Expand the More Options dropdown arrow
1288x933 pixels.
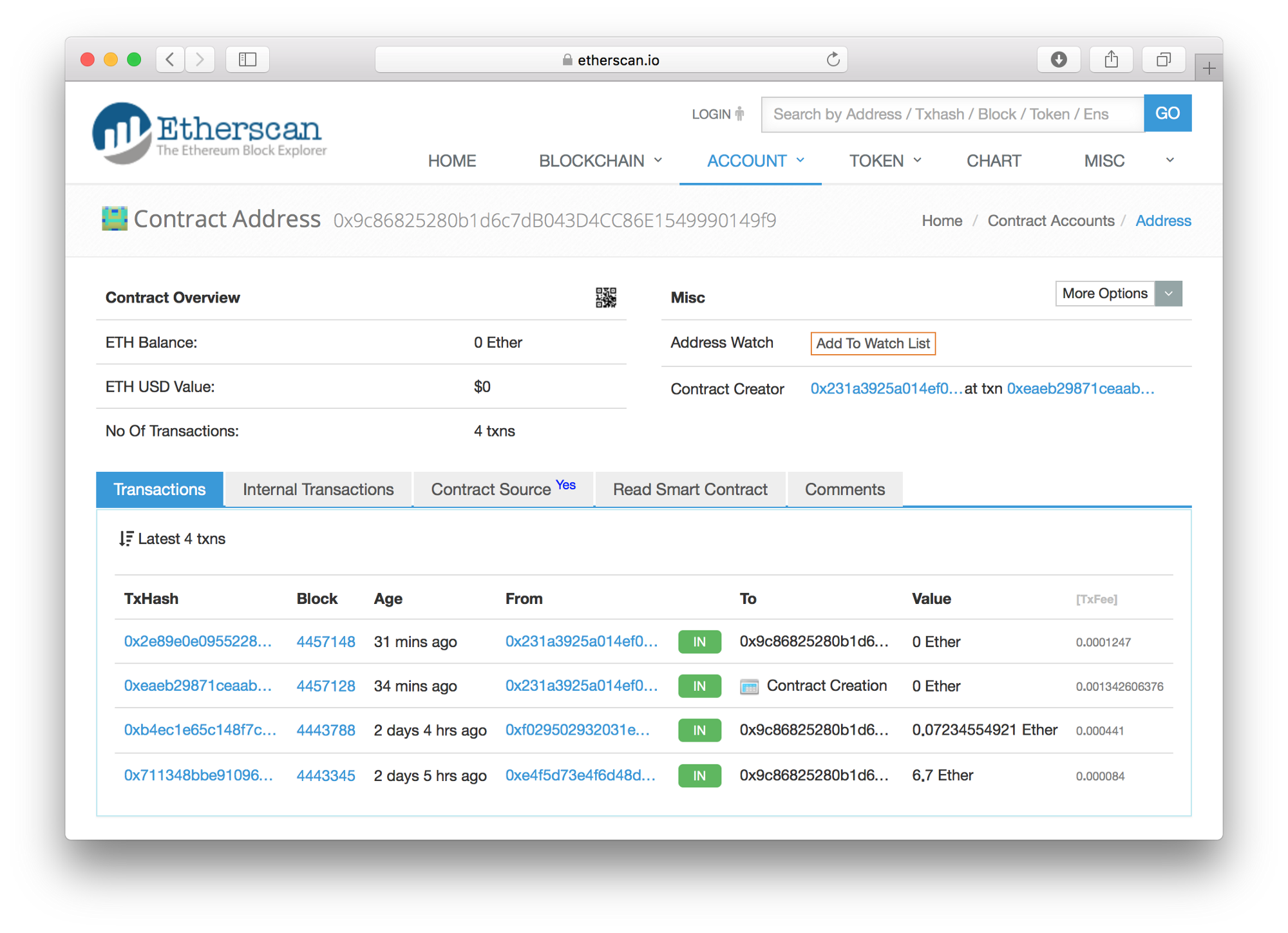[x=1168, y=294]
